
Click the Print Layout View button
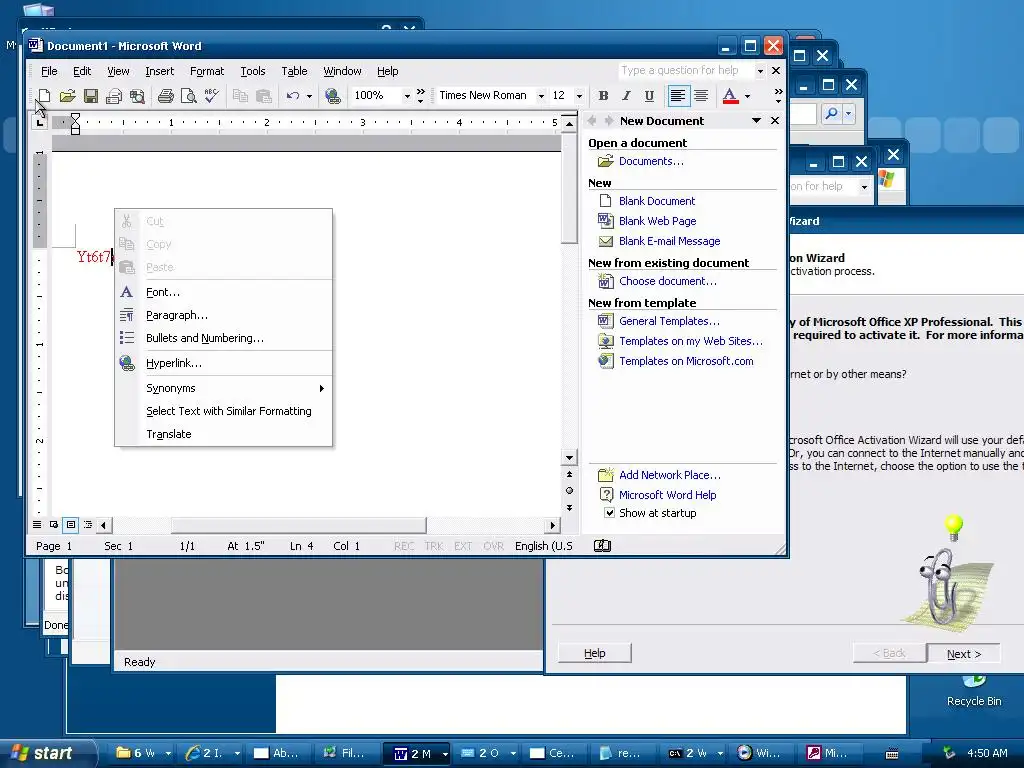[x=71, y=524]
